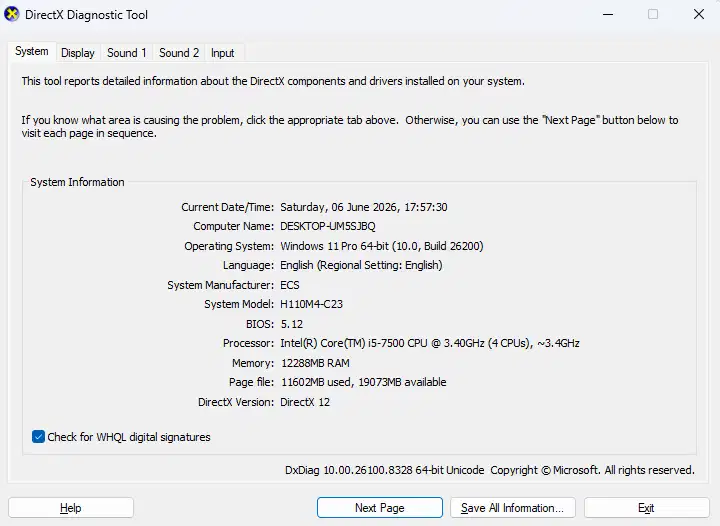Click the Processor label

pyautogui.click(x=248, y=343)
